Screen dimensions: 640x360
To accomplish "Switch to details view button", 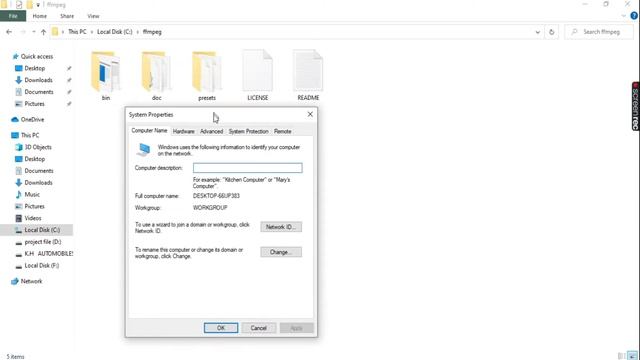I will [622, 356].
